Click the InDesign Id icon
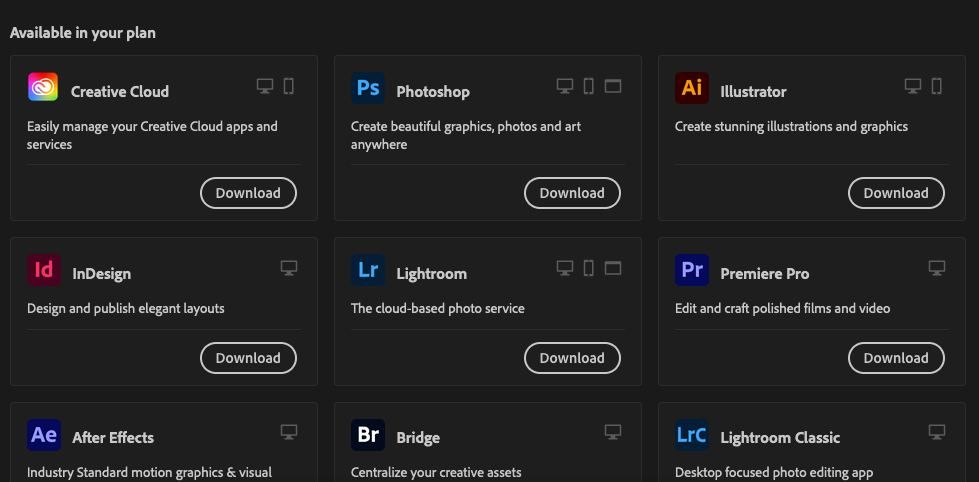This screenshot has width=979, height=482. tap(44, 271)
